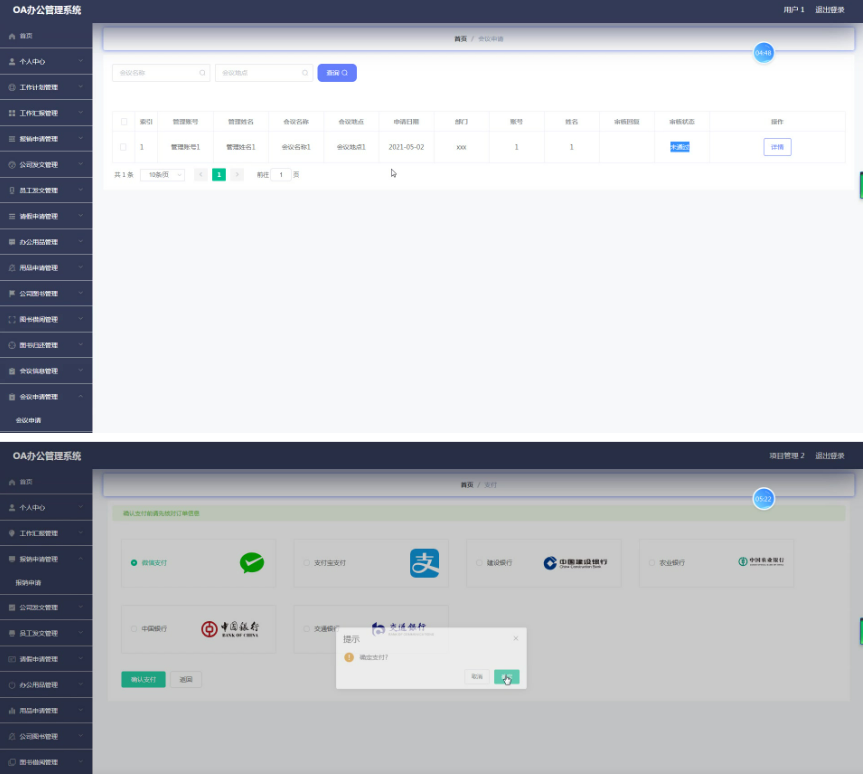
Task: Open 公司图书管理 menu on payment page
Action: pyautogui.click(x=46, y=736)
